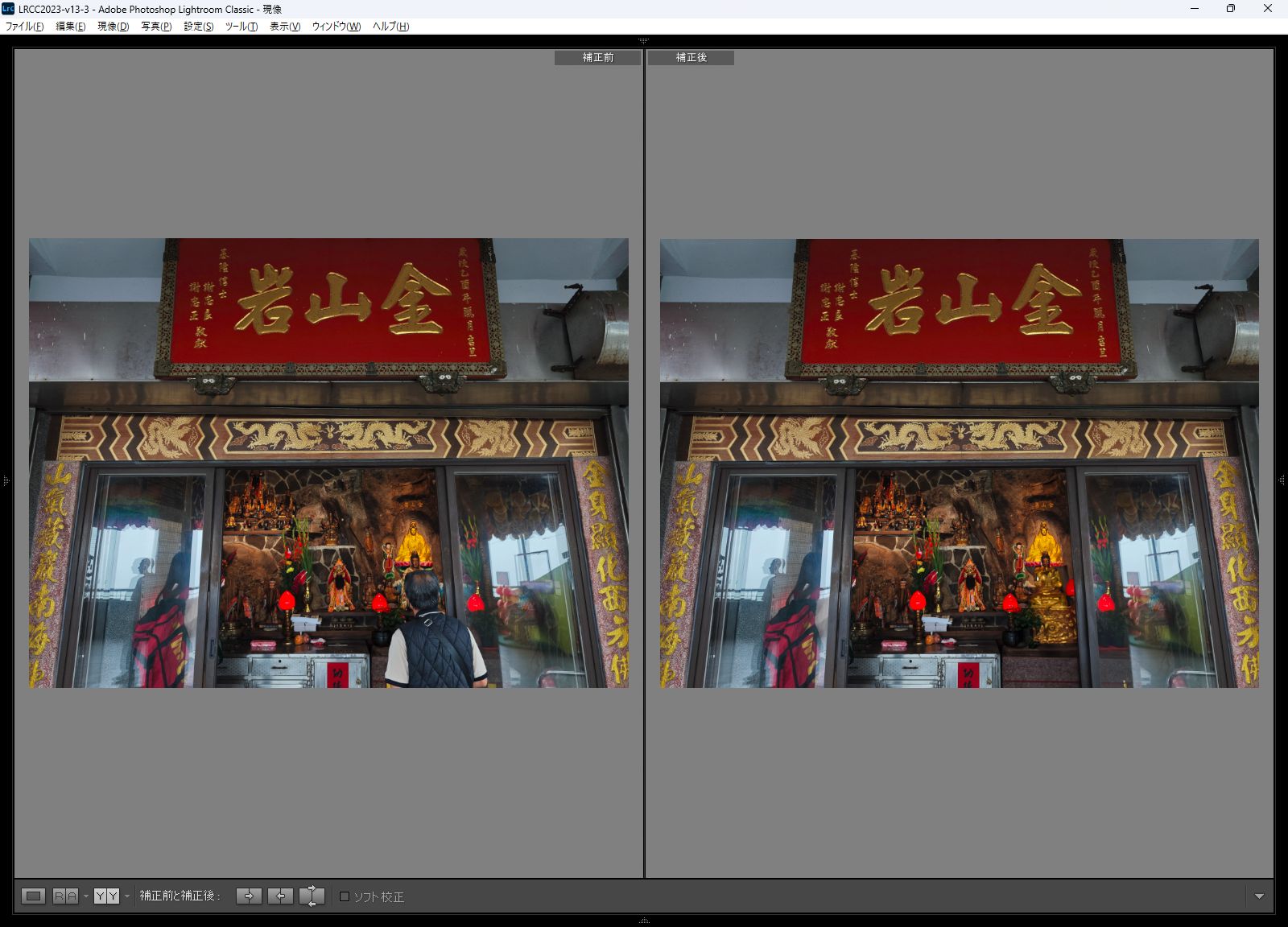The image size is (1288, 927).
Task: Minimize the Lightroom Classic window
Action: click(1195, 9)
